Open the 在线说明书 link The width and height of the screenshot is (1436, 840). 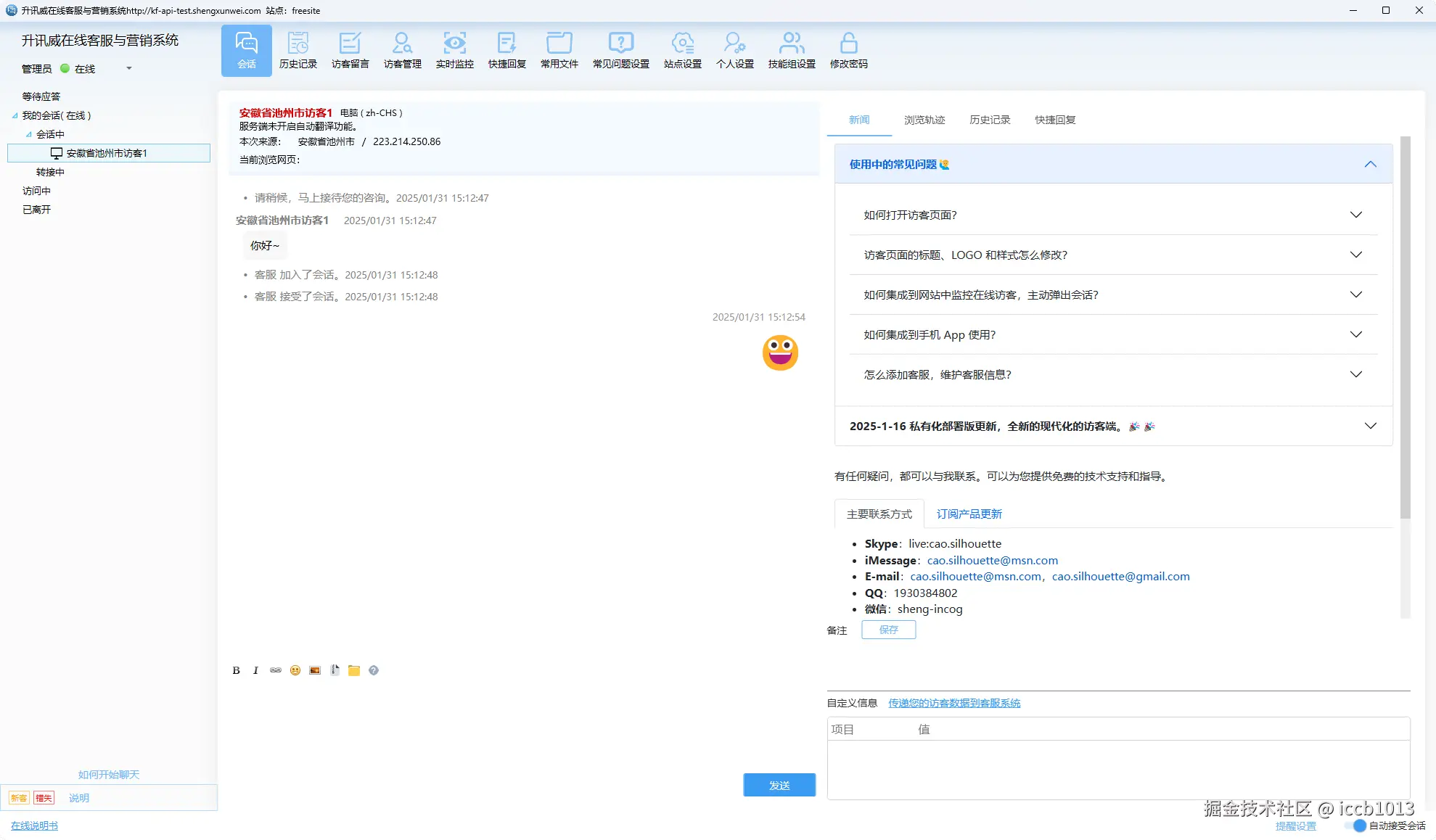click(x=34, y=825)
